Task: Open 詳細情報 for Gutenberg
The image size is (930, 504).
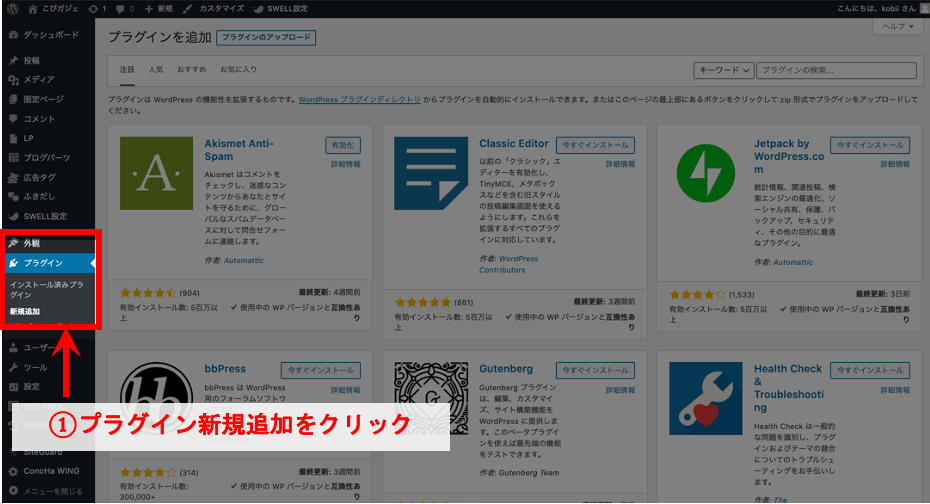Action: click(620, 390)
